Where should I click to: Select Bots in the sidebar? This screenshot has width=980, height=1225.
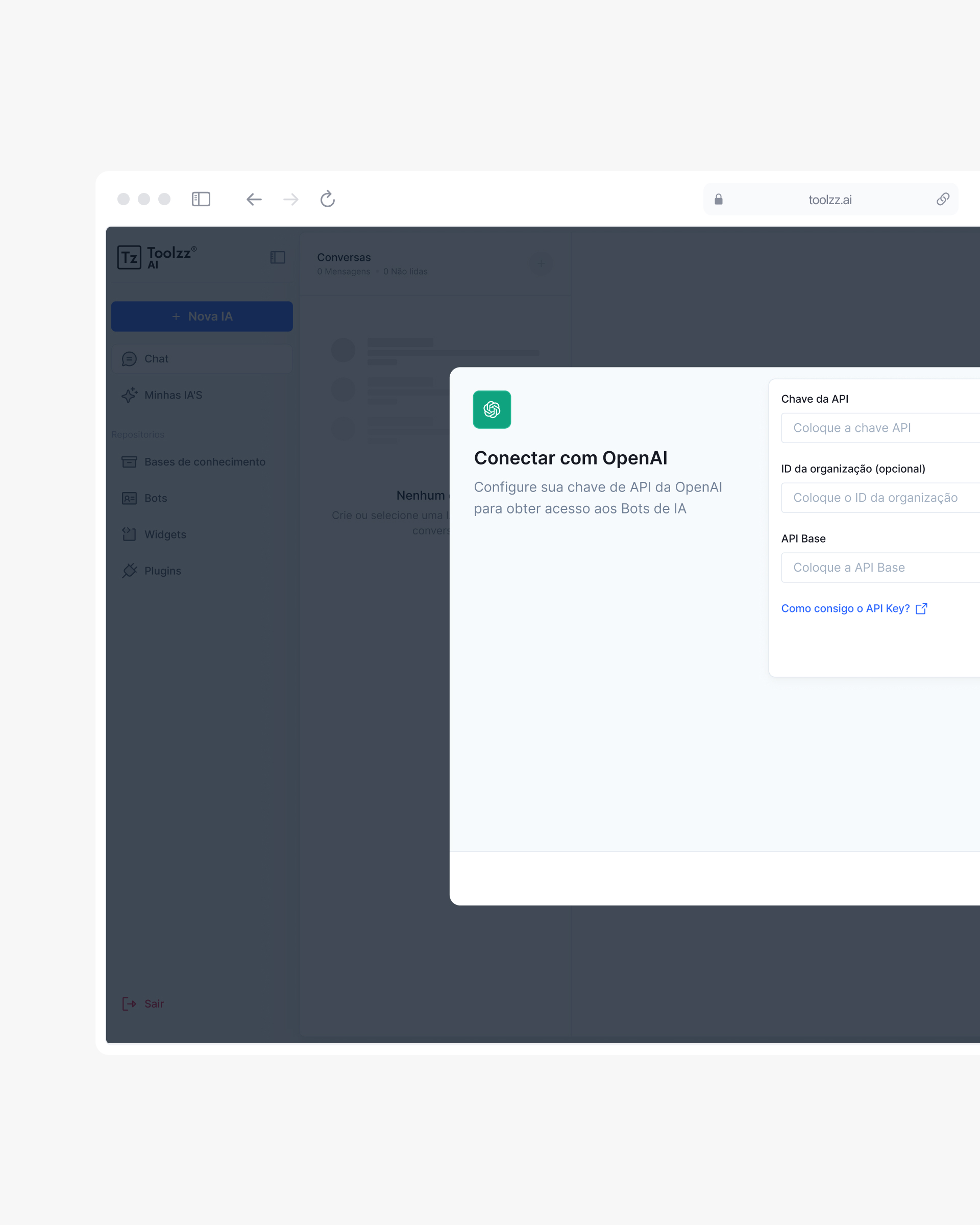point(155,498)
